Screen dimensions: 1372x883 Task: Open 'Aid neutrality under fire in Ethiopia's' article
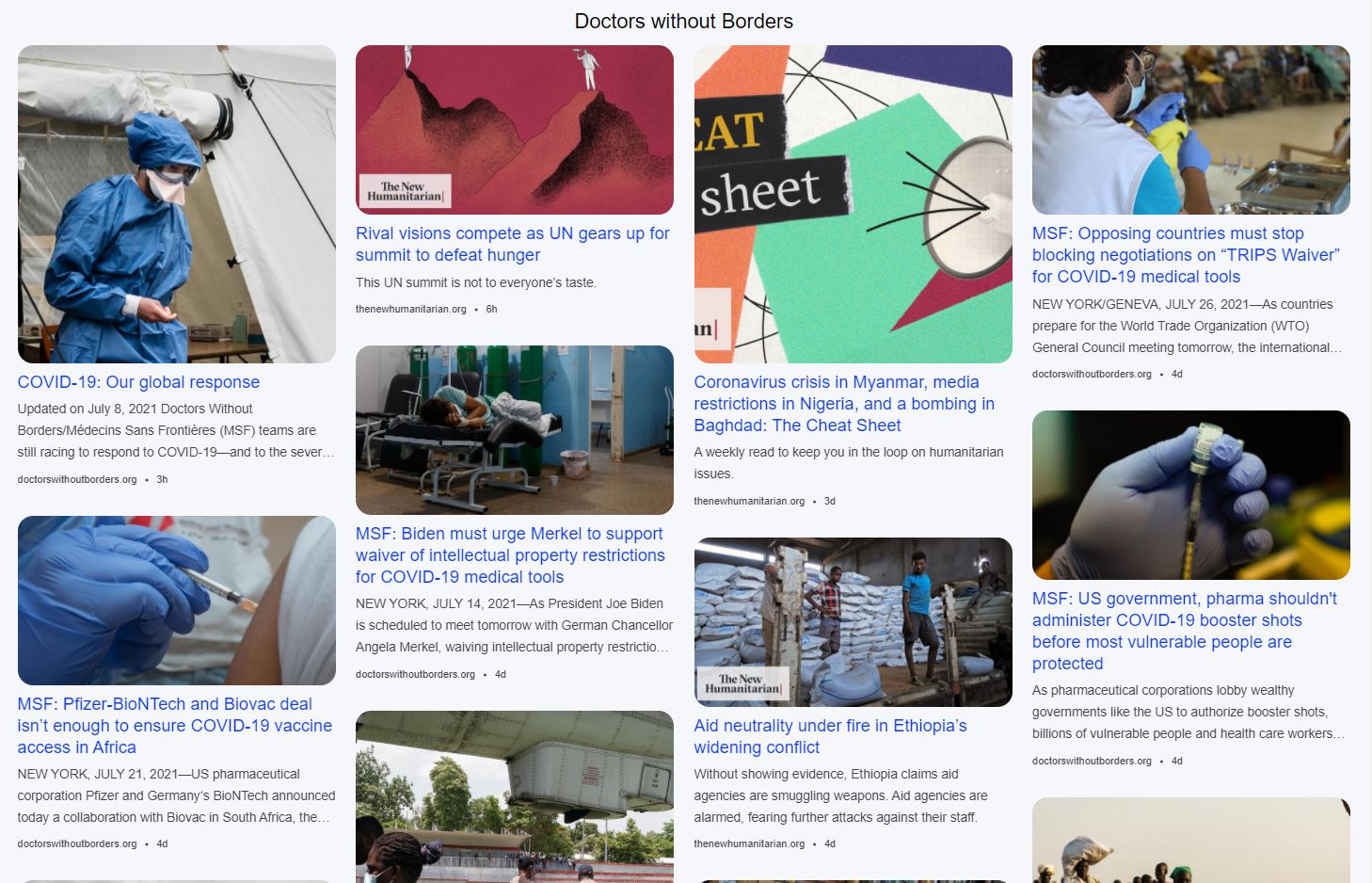(x=830, y=736)
